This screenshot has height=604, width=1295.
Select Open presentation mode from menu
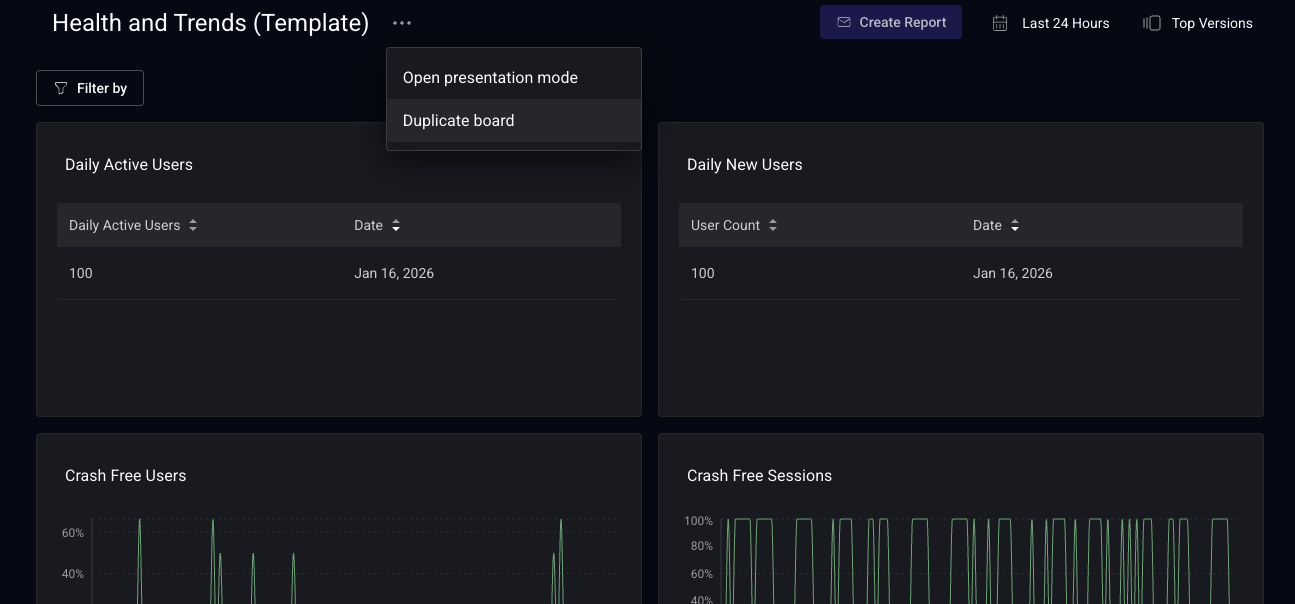[490, 78]
